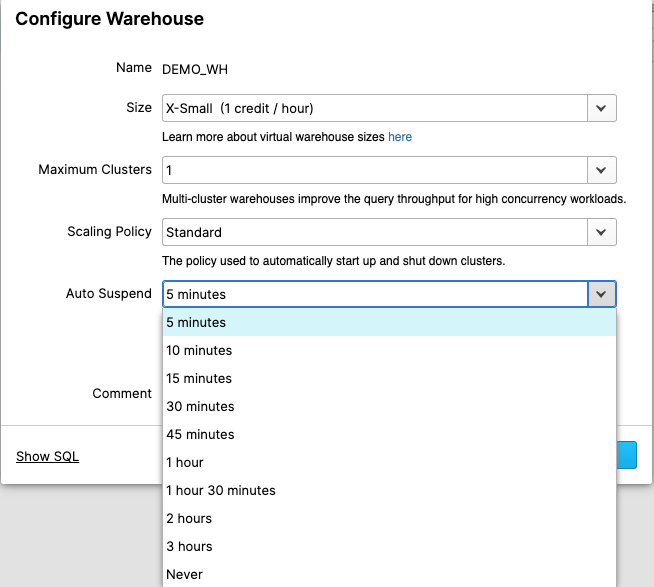
Task: Follow the 'here' warehouse sizes link
Action: [400, 137]
